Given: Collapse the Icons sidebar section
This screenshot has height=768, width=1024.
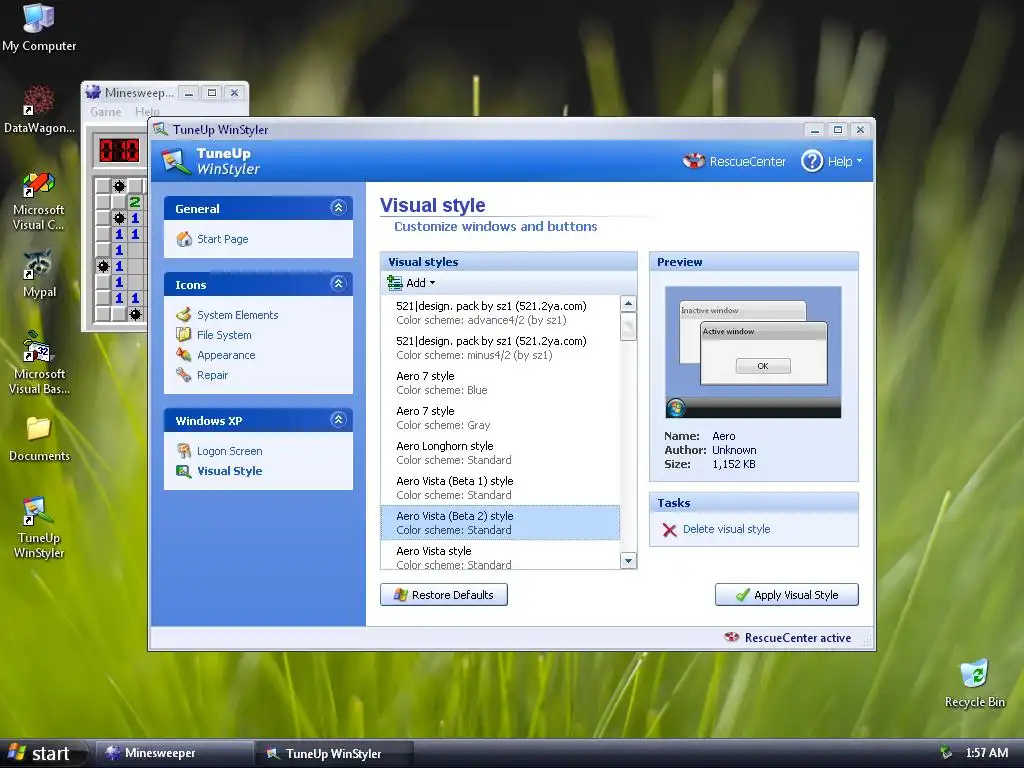Looking at the screenshot, I should pos(338,283).
